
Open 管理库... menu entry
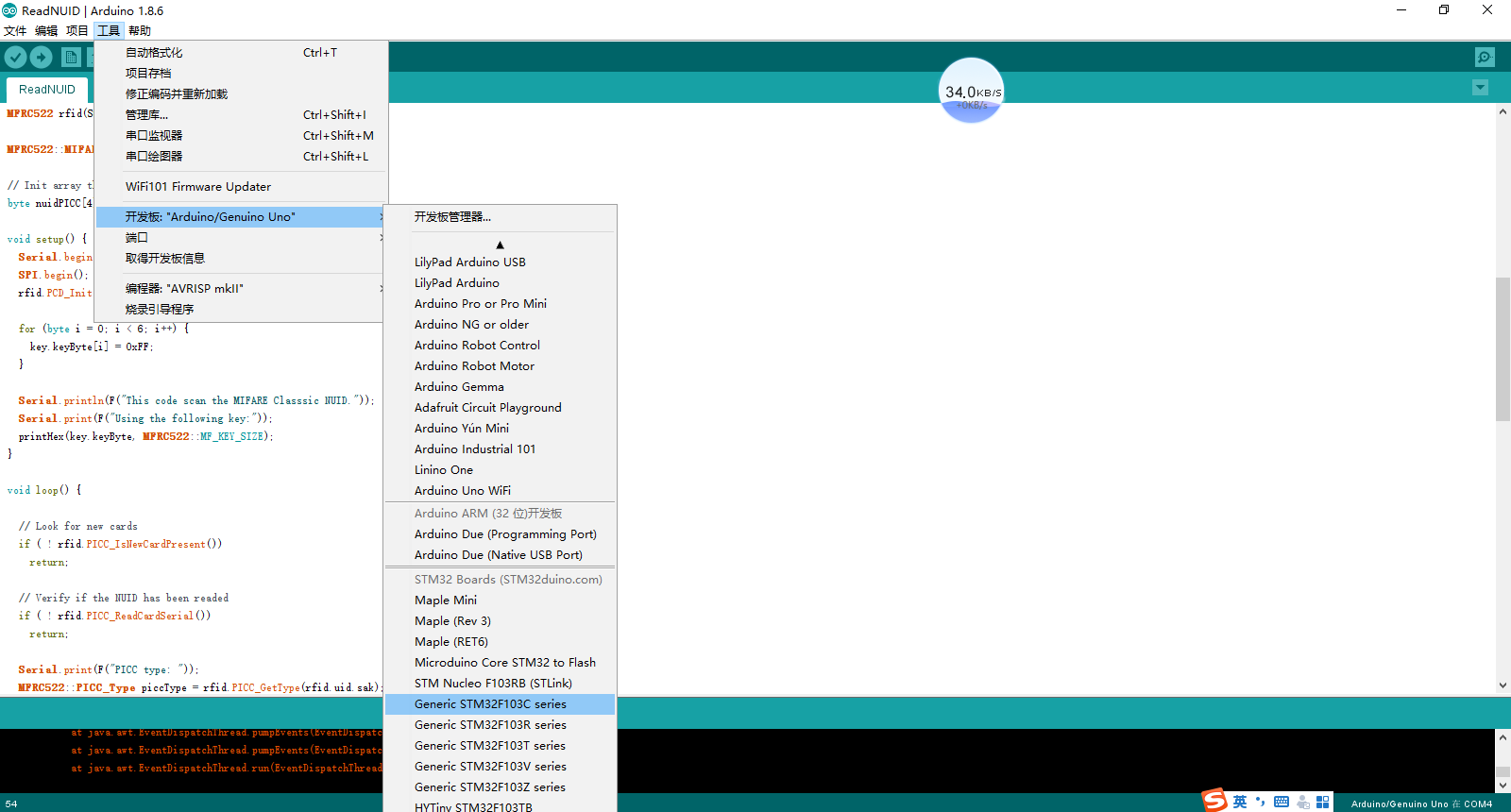[242, 115]
